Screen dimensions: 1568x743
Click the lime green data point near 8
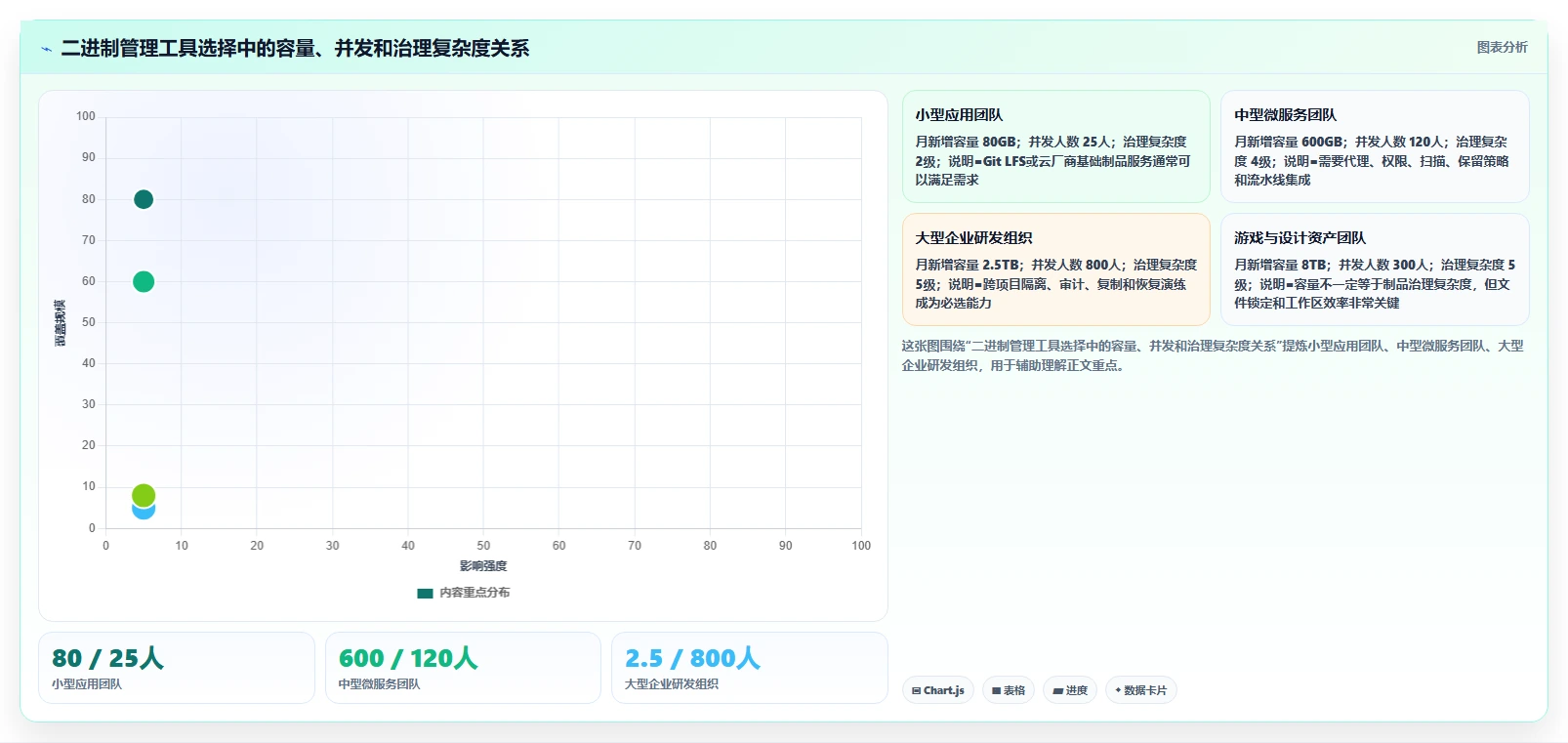tap(144, 495)
